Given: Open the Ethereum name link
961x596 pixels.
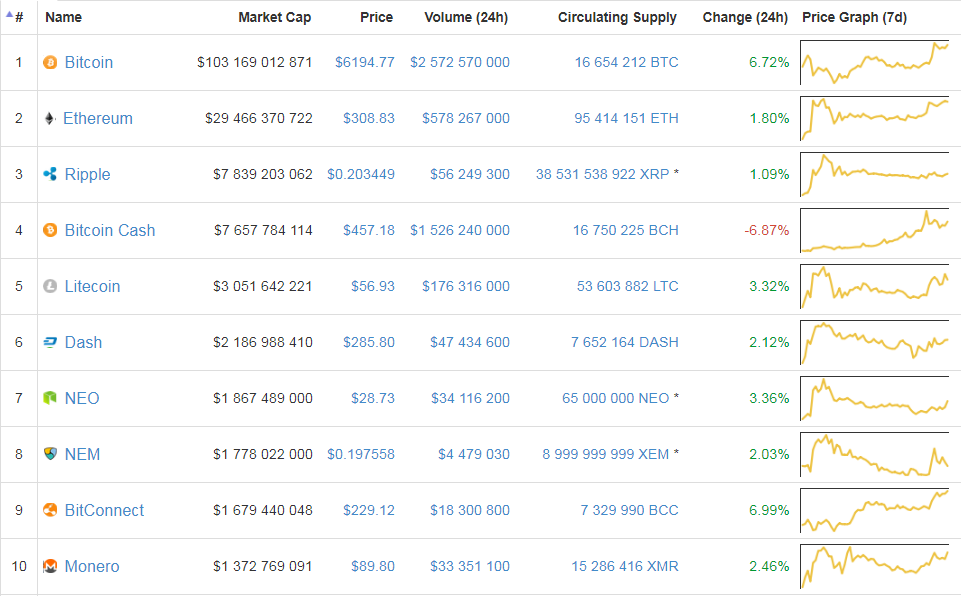Looking at the screenshot, I should coord(98,118).
